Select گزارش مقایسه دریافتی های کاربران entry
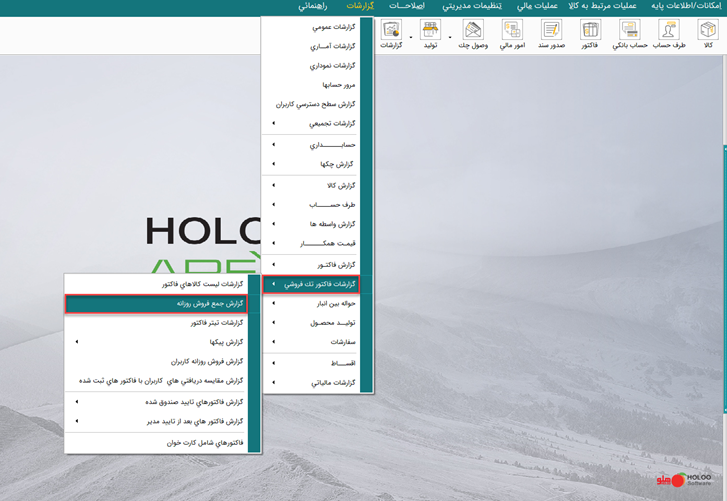727x501 pixels. click(x=156, y=381)
